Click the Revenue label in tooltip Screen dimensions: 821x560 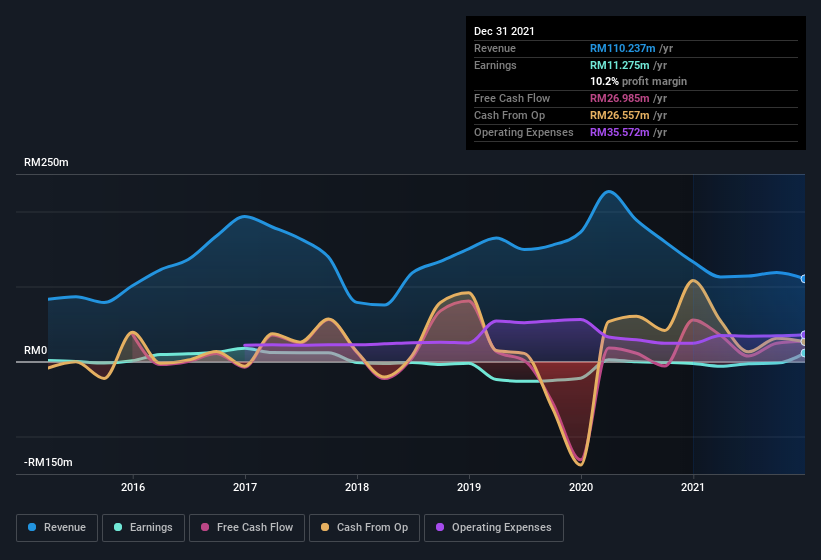pyautogui.click(x=495, y=48)
